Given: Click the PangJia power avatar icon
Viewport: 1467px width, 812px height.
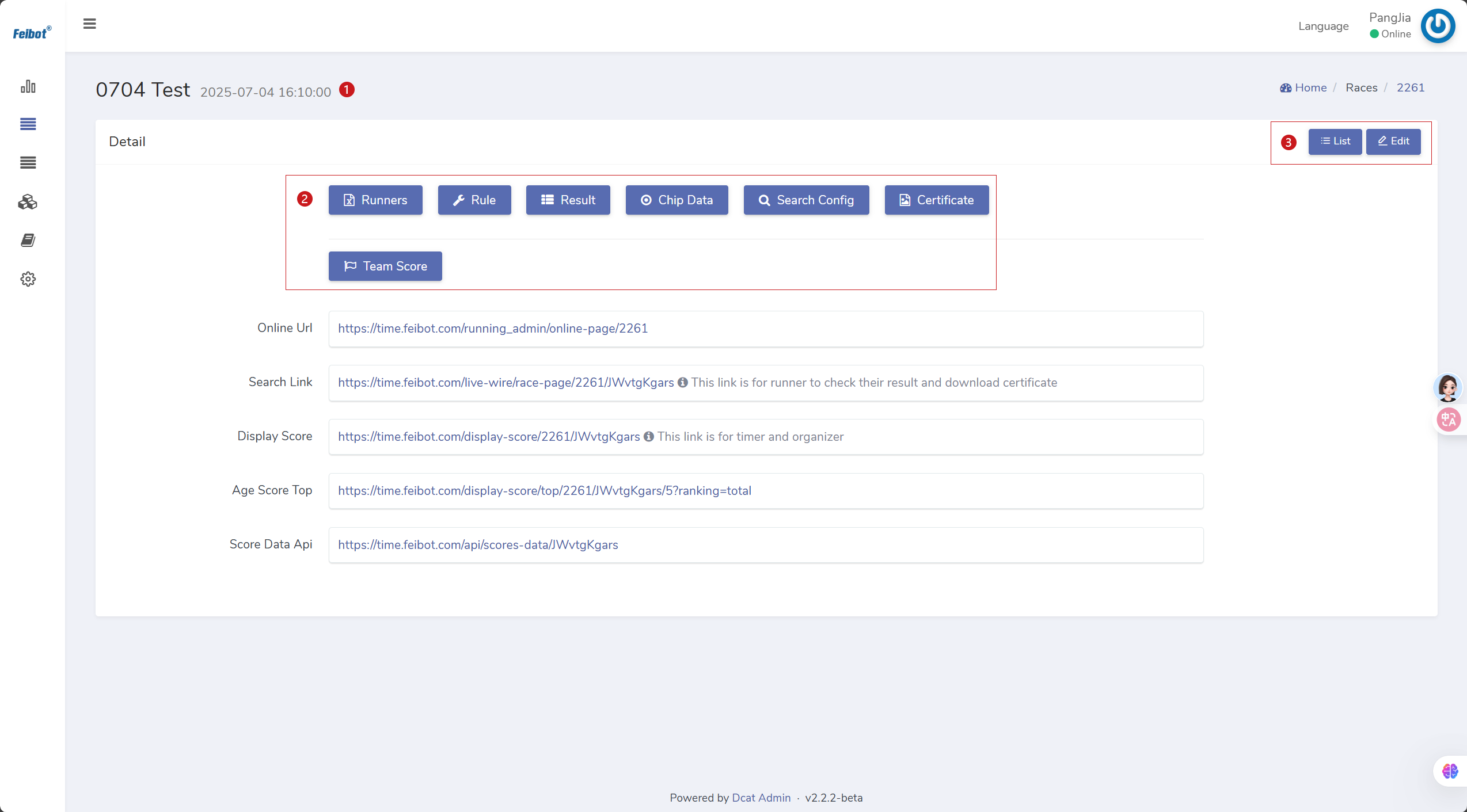Looking at the screenshot, I should coord(1438,25).
